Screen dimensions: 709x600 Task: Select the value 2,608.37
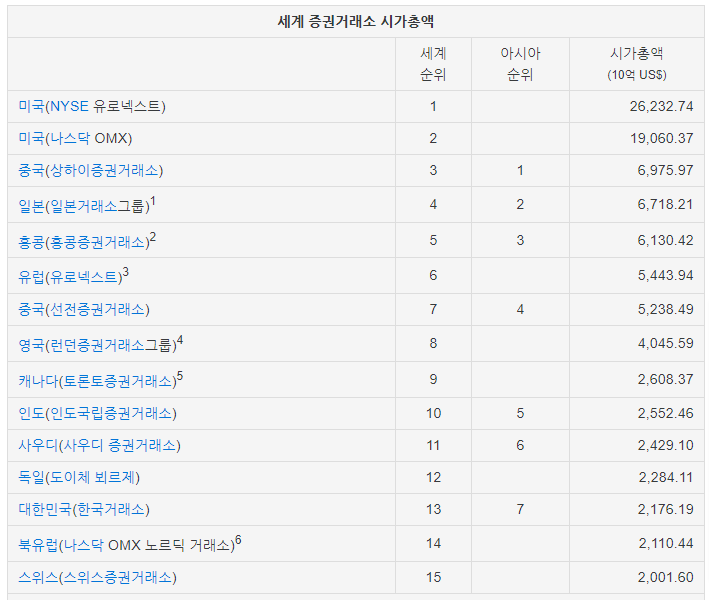tap(665, 379)
